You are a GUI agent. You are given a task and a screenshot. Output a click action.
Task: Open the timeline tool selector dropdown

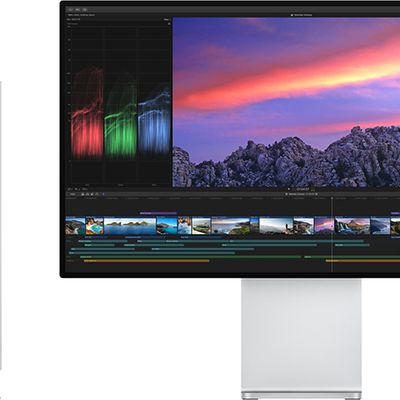103,194
